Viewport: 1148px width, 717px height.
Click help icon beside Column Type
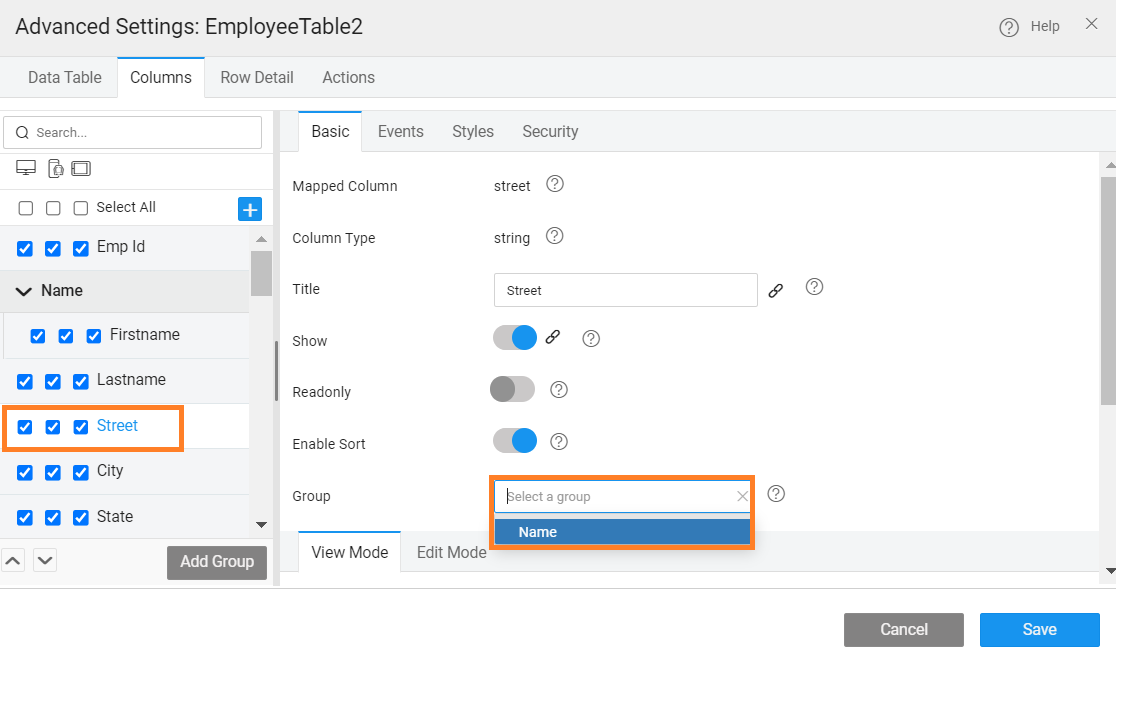click(x=554, y=236)
